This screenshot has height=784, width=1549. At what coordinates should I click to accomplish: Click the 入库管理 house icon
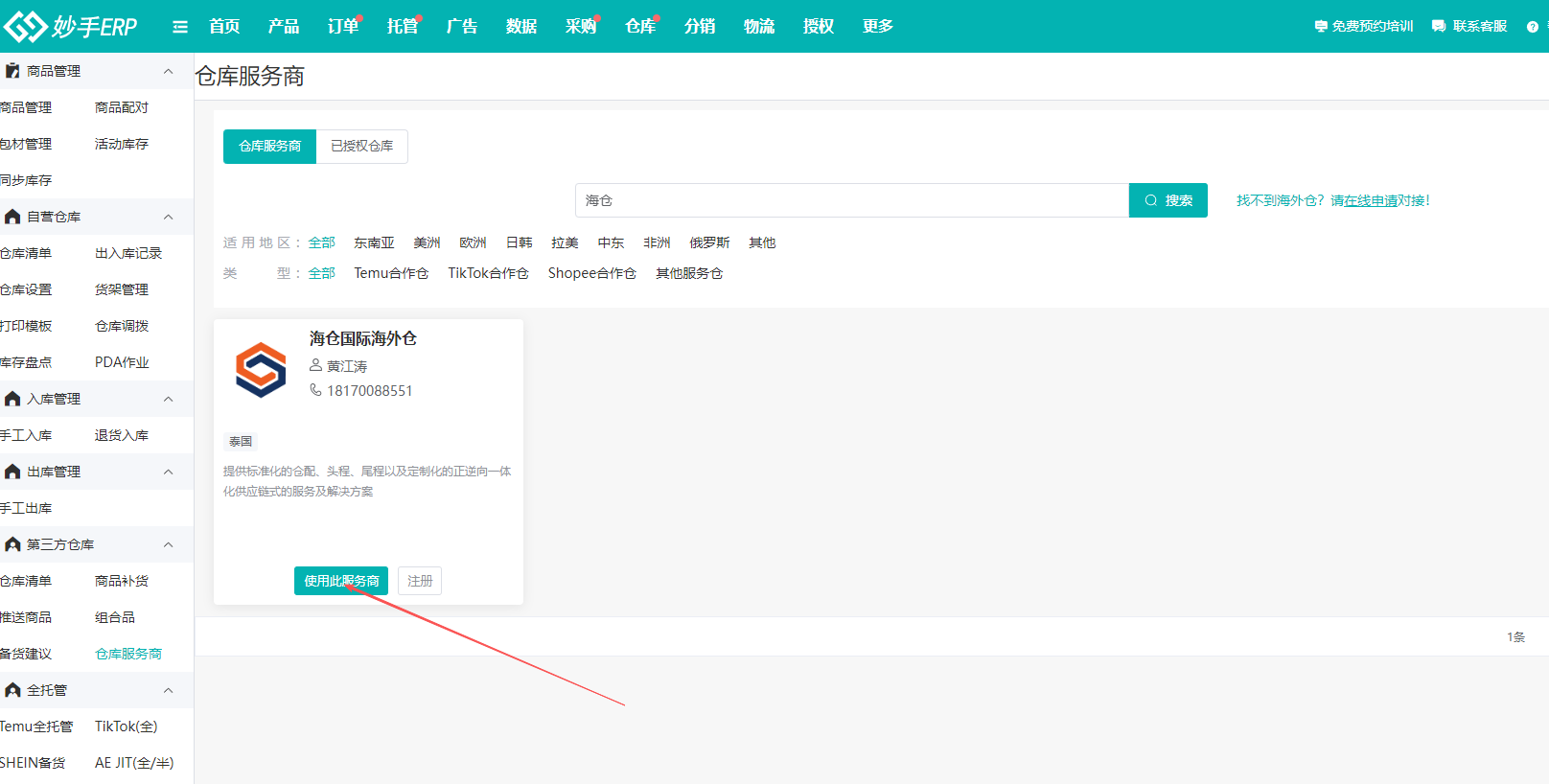click(12, 399)
